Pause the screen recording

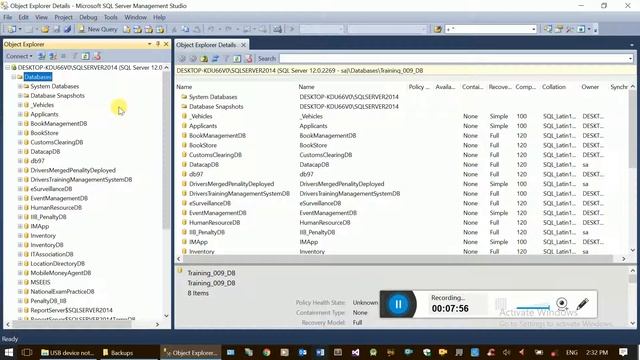tap(398, 304)
